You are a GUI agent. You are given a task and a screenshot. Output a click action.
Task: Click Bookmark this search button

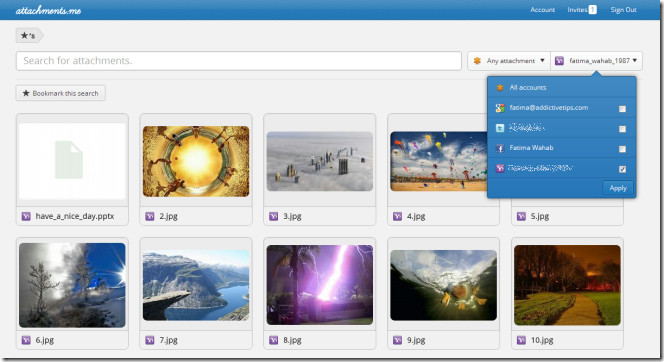click(x=61, y=93)
